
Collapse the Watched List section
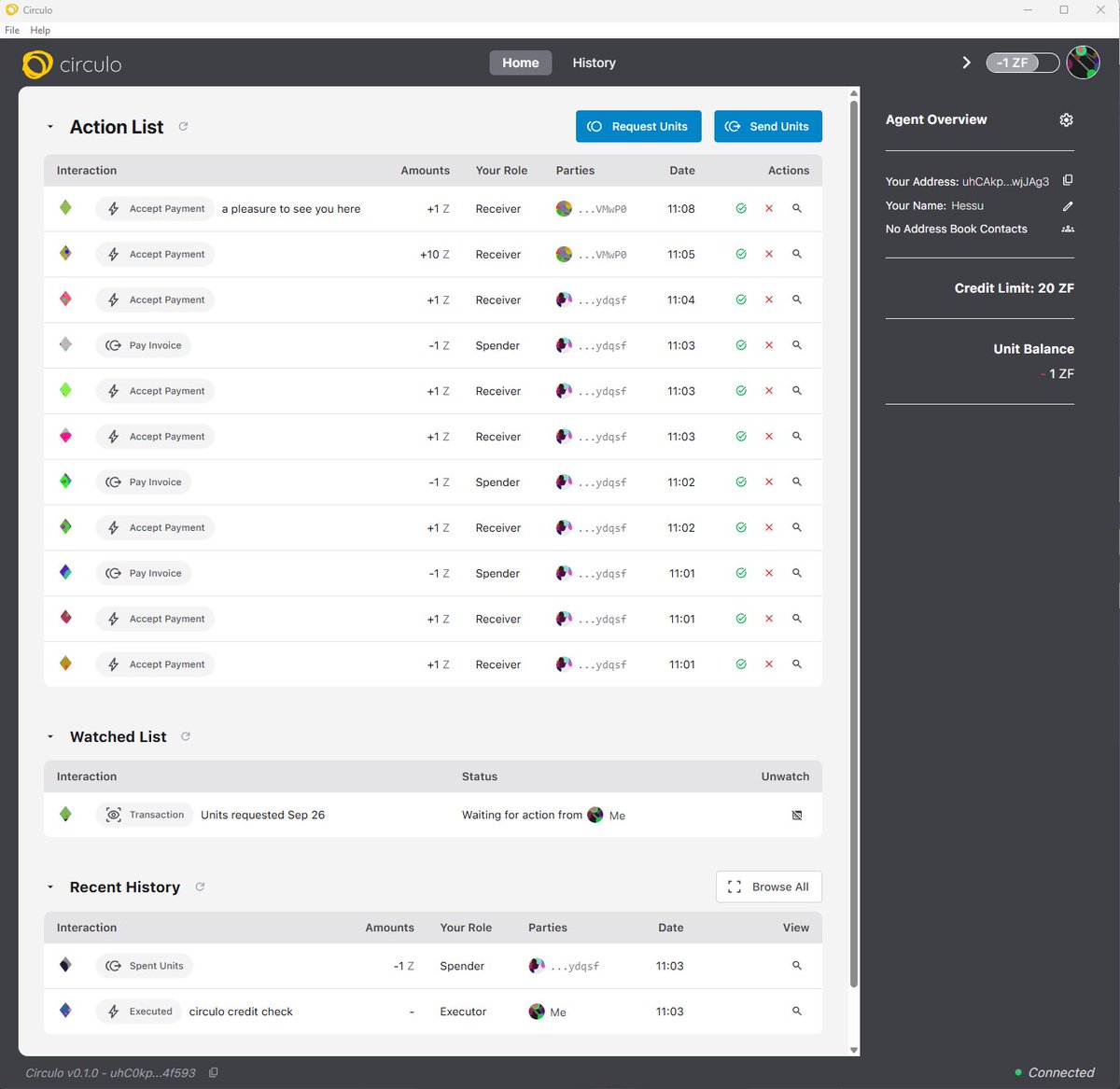[x=50, y=736]
